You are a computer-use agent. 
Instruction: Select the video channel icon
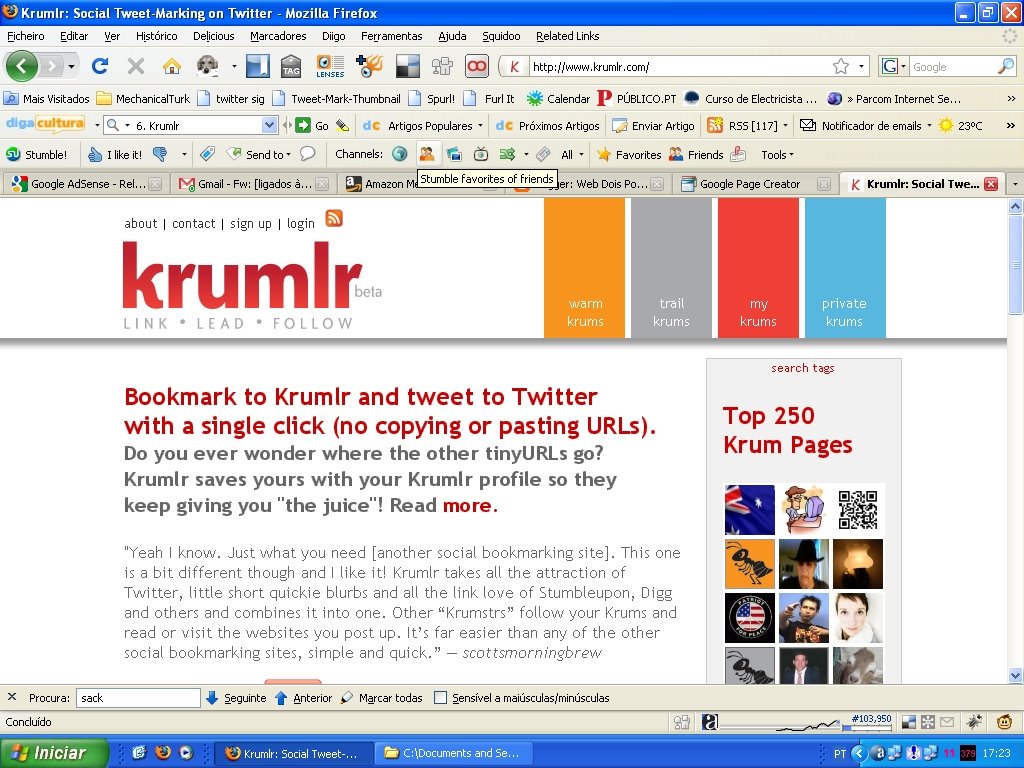(x=481, y=154)
